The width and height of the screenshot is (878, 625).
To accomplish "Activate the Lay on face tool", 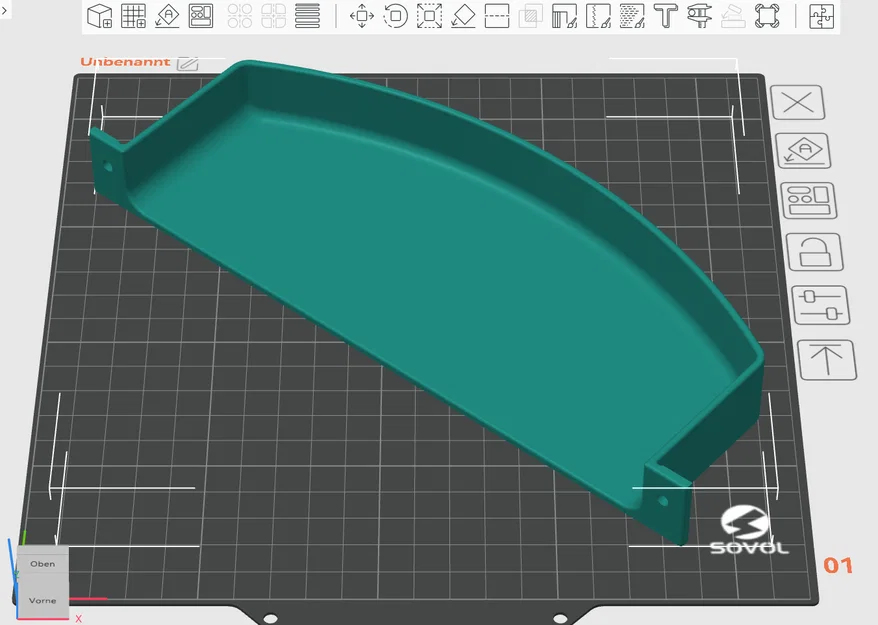I will coord(463,16).
